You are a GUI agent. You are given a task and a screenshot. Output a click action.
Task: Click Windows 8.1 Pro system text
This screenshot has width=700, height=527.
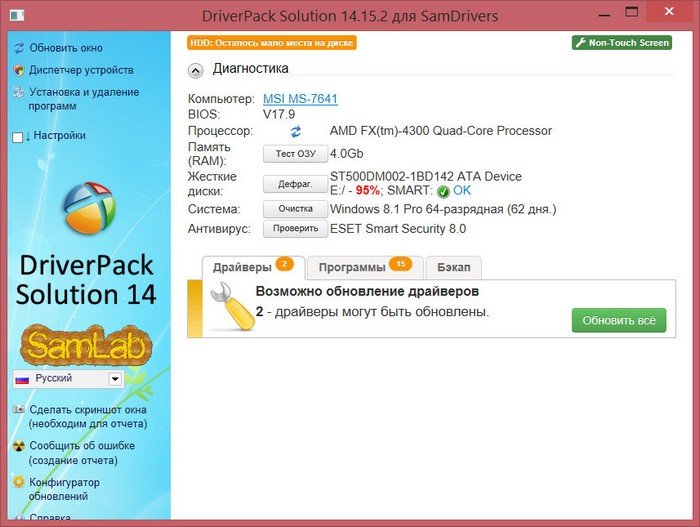pyautogui.click(x=443, y=209)
